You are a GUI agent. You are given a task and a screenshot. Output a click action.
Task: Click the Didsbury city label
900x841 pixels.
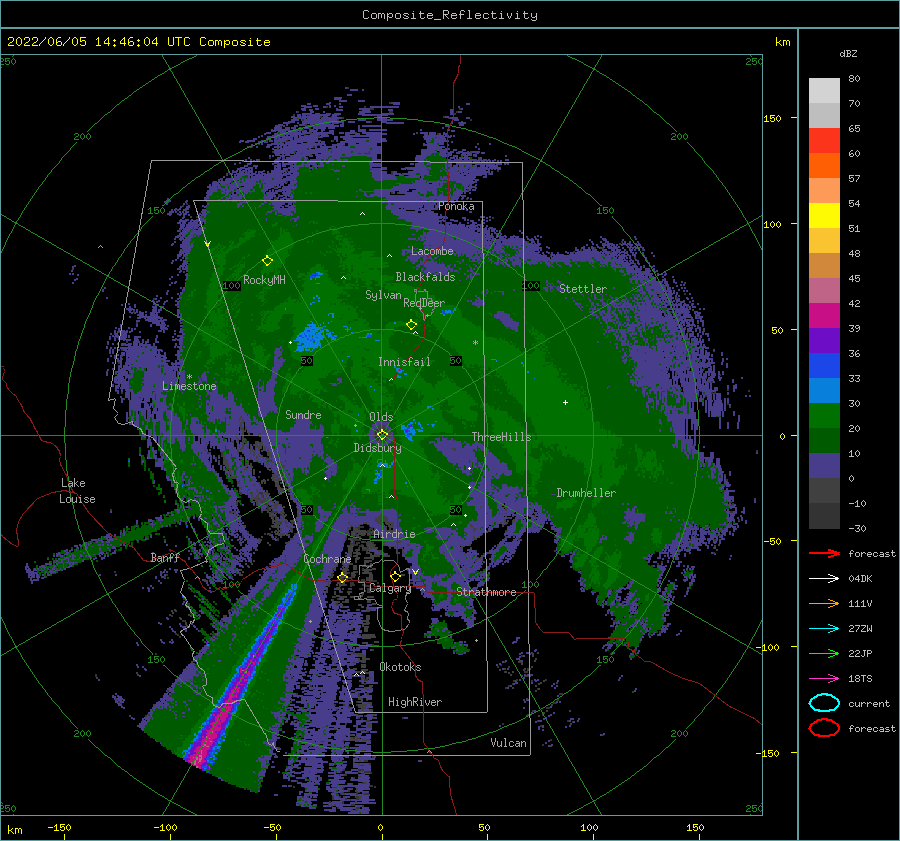(x=377, y=448)
